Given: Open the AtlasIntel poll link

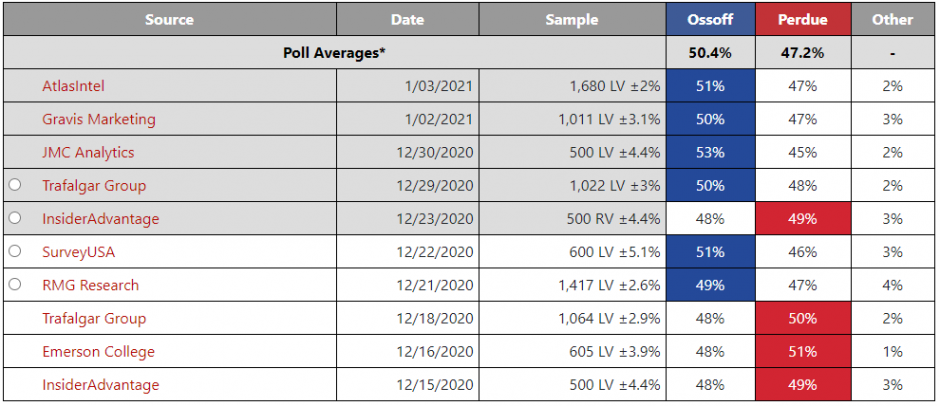Looking at the screenshot, I should coord(73,86).
